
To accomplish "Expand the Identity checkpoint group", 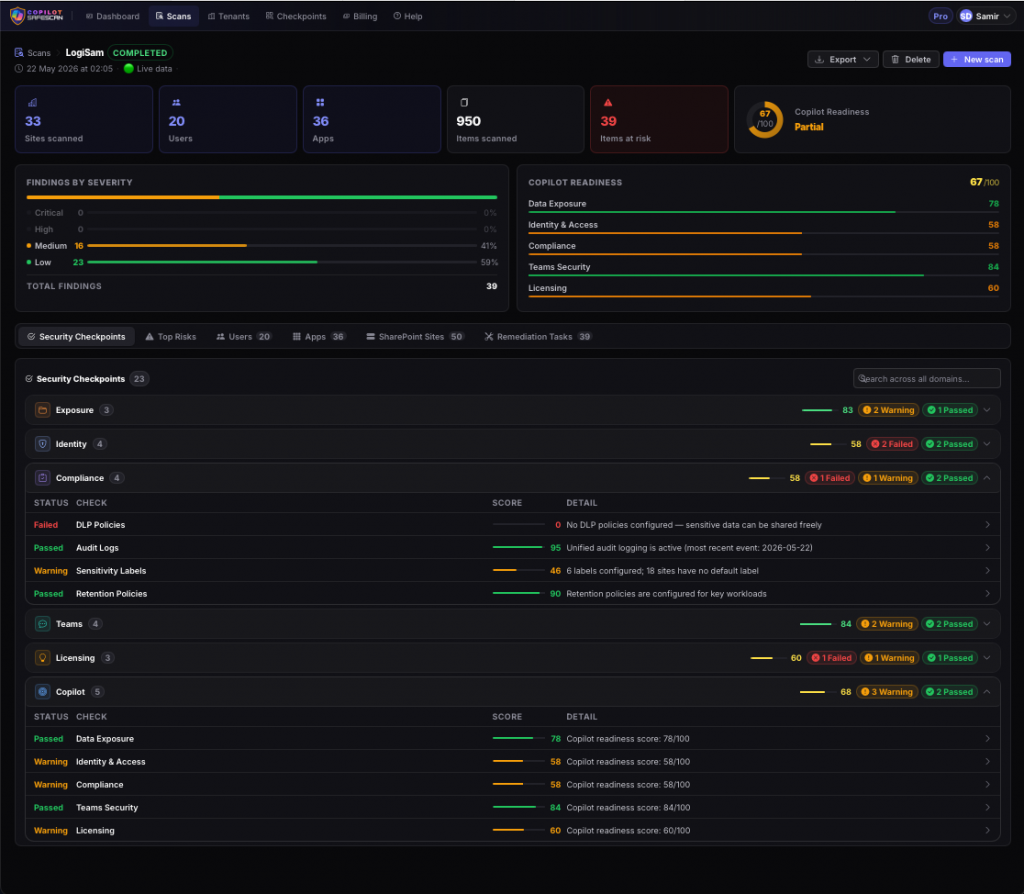I will pos(987,444).
